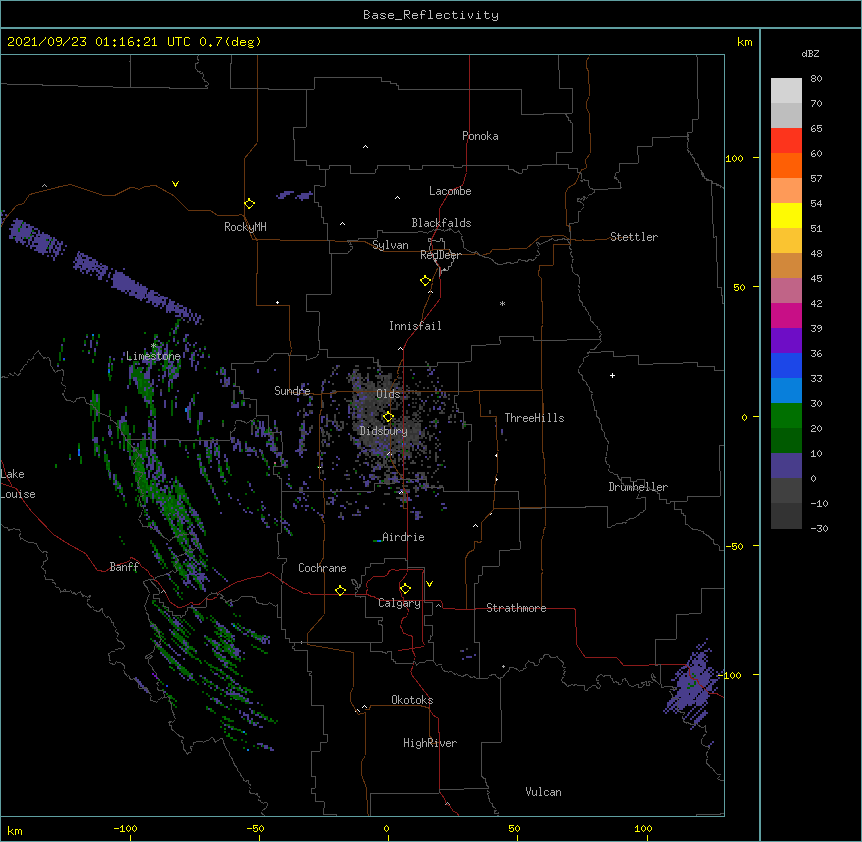The height and width of the screenshot is (842, 862).
Task: Click the yellow diamond marker above the Calgary label
Action: 405,589
